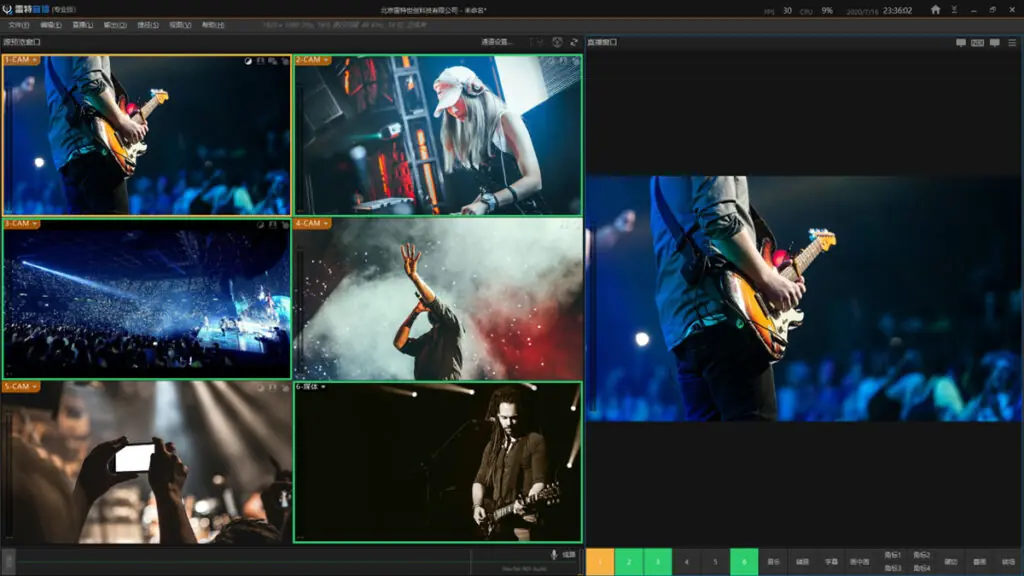The height and width of the screenshot is (576, 1024).
Task: Expand the 4-CAM source dropdown label
Action: (x=312, y=223)
